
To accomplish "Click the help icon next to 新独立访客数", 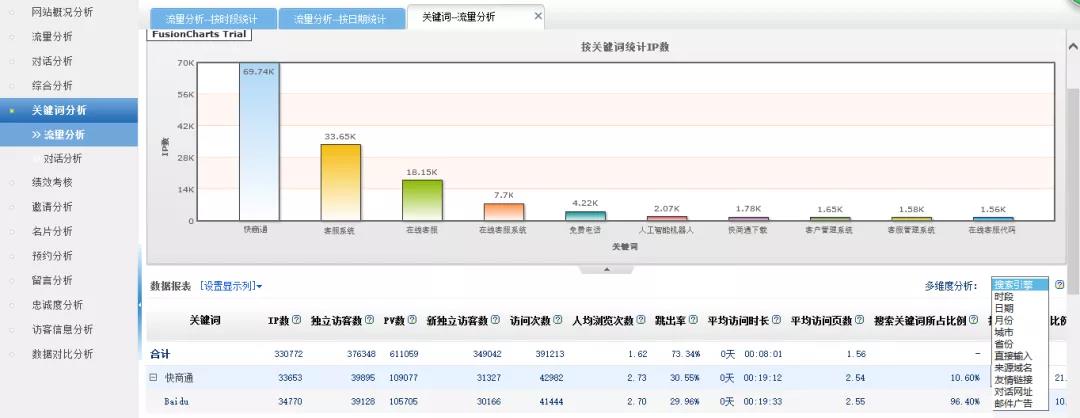I will (x=495, y=321).
